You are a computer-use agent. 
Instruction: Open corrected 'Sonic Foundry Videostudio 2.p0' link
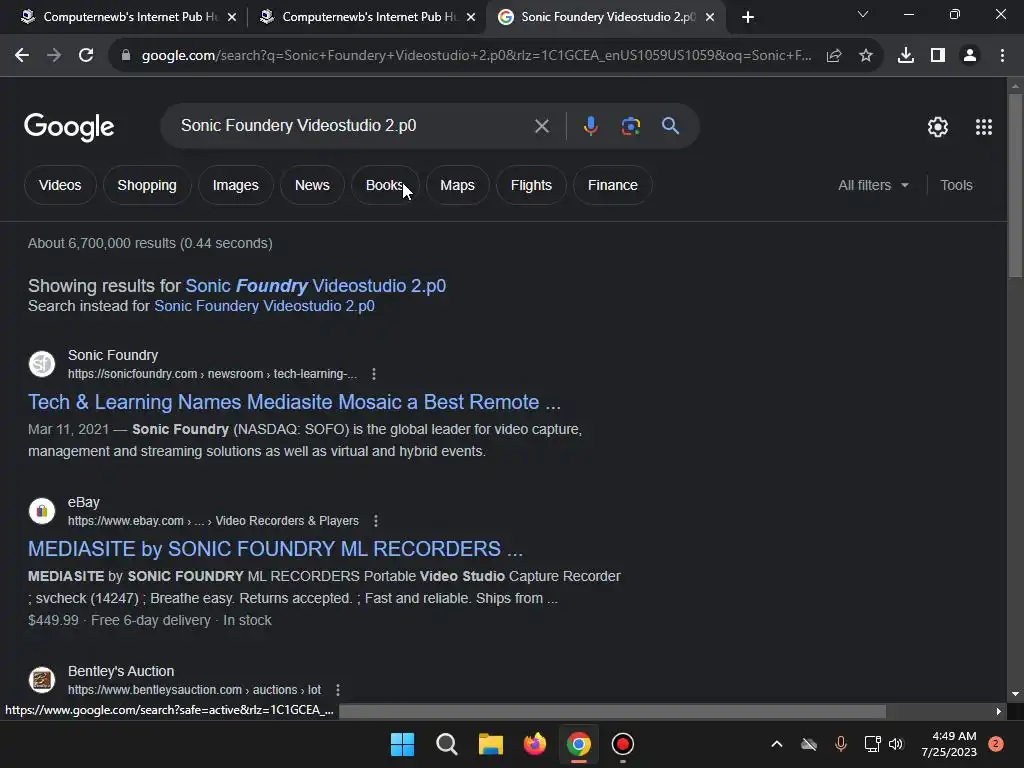(315, 286)
